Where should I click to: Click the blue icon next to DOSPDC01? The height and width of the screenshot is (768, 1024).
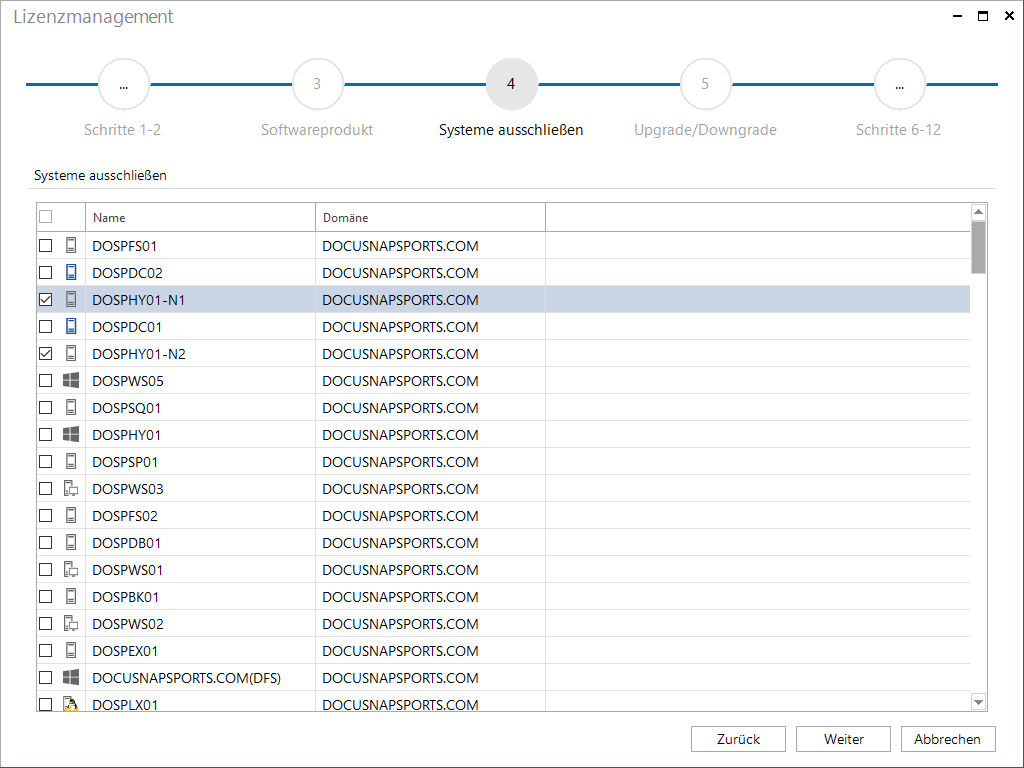(71, 327)
